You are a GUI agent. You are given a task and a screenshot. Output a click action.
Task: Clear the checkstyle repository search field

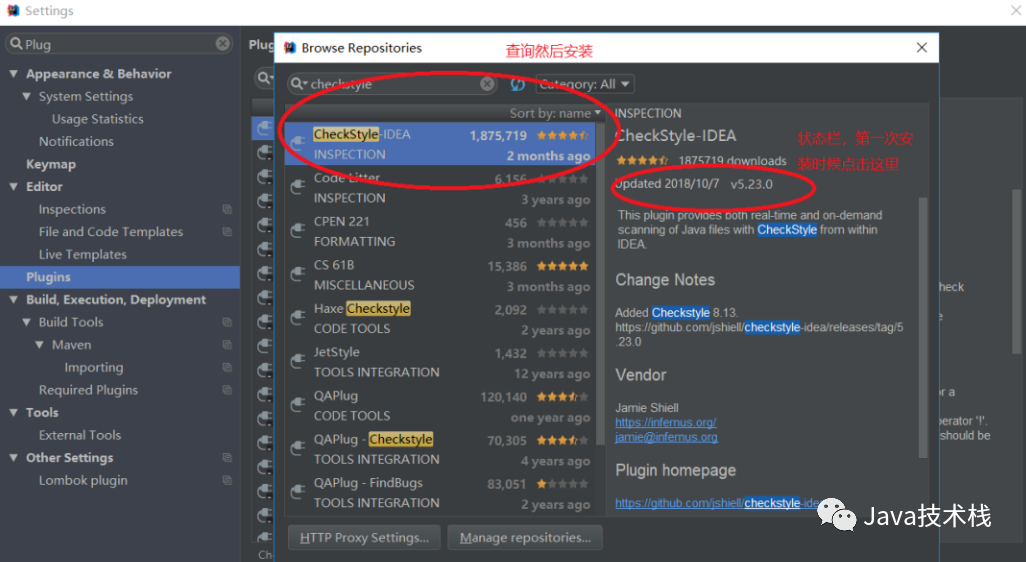pyautogui.click(x=487, y=84)
